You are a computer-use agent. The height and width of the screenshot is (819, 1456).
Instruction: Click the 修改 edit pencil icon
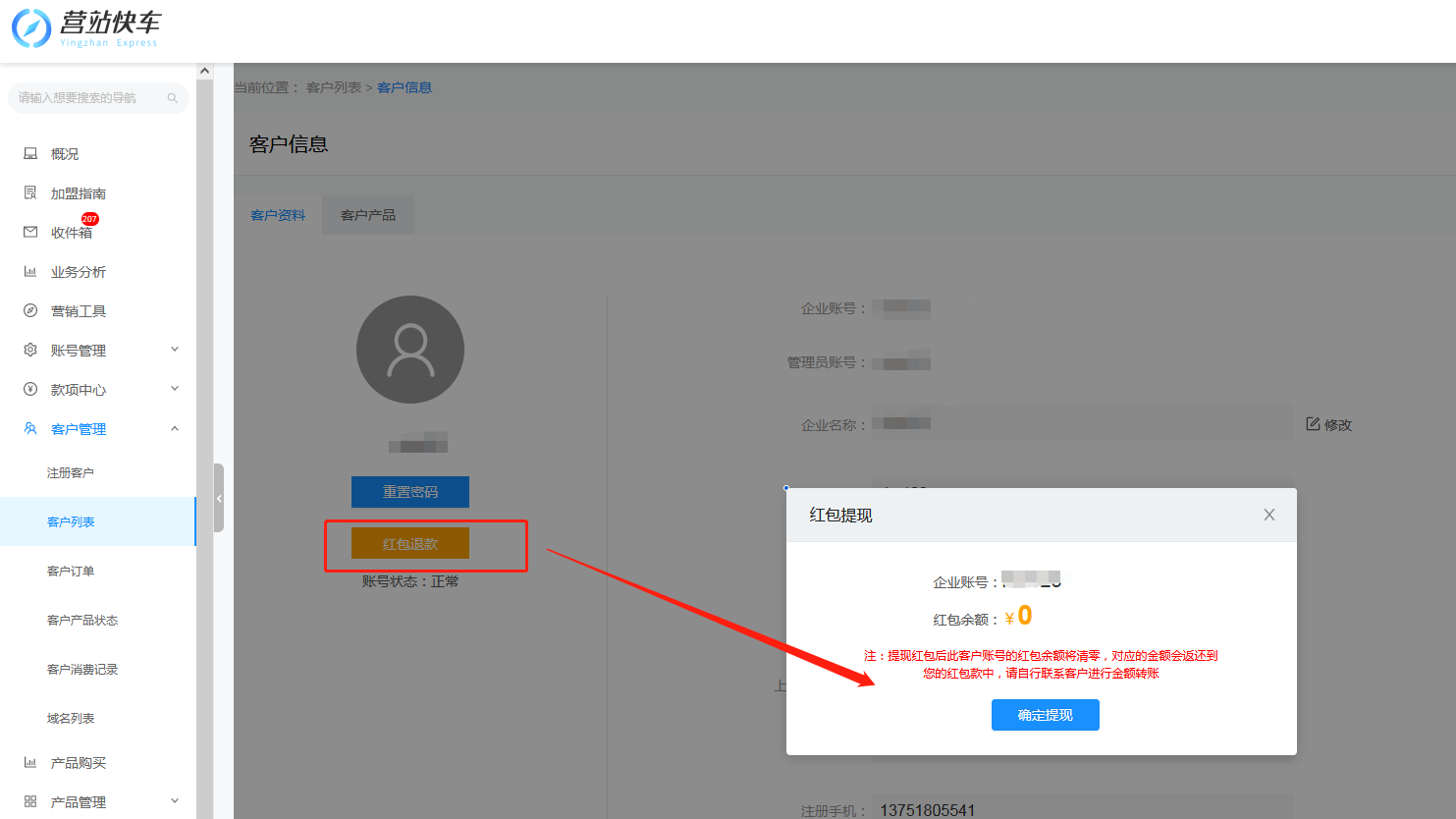1313,424
